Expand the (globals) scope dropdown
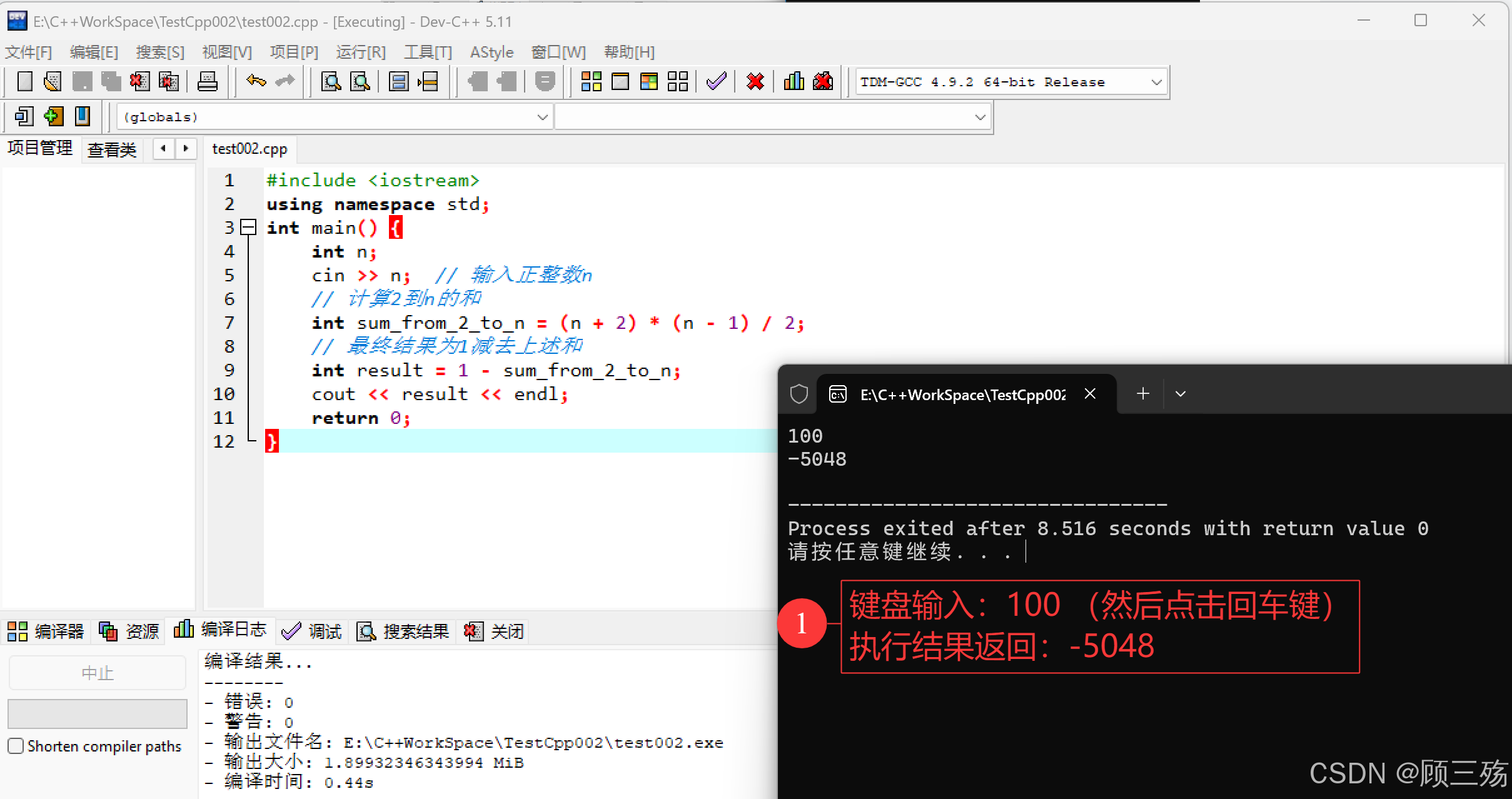This screenshot has height=799, width=1512. (542, 117)
